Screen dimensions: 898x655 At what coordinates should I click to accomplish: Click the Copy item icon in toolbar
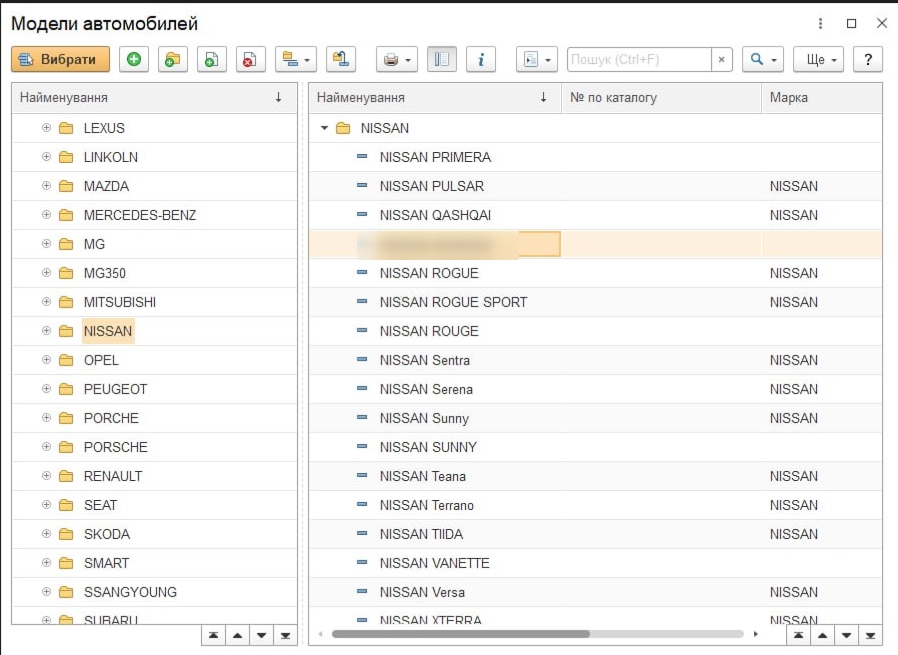coord(211,60)
